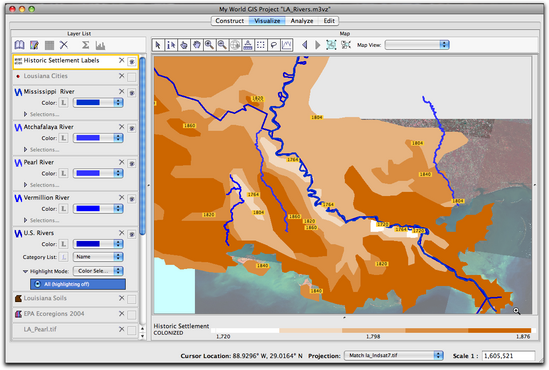Zoom to active layer extent icon
Viewport: 549px width, 370px height.
pyautogui.click(x=346, y=44)
